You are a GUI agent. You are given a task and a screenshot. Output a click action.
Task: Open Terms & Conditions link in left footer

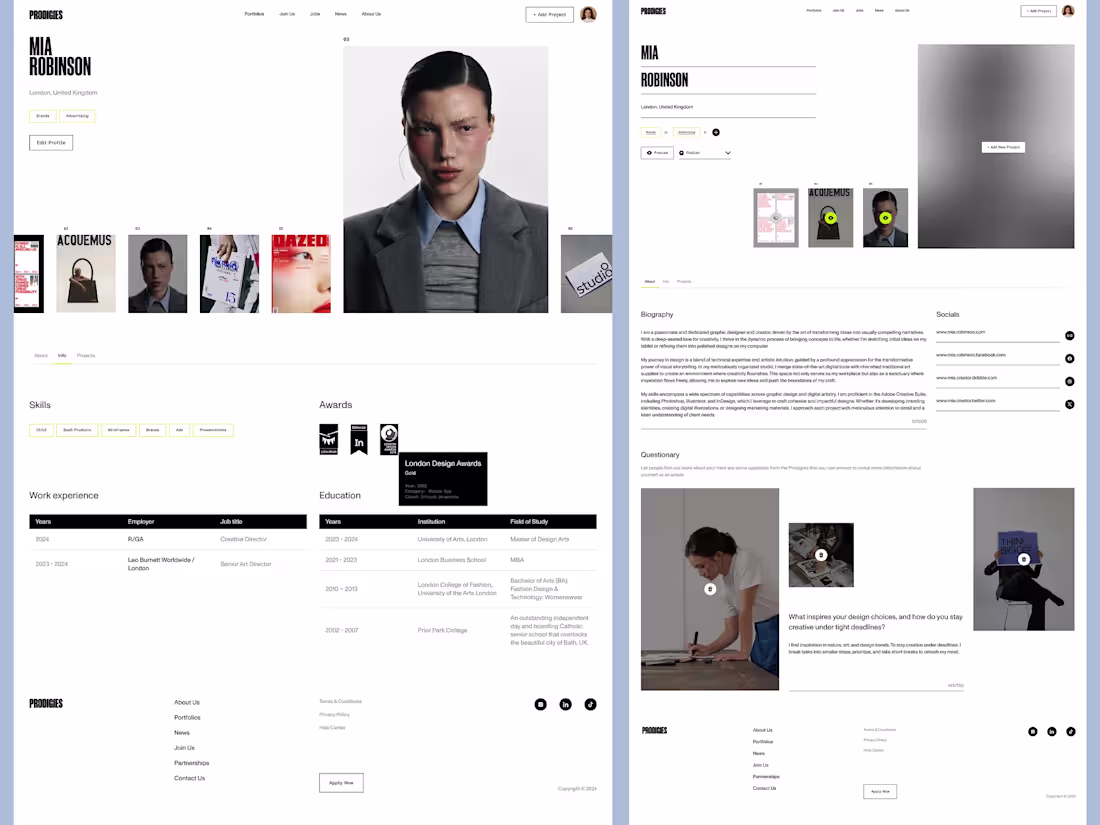click(340, 702)
